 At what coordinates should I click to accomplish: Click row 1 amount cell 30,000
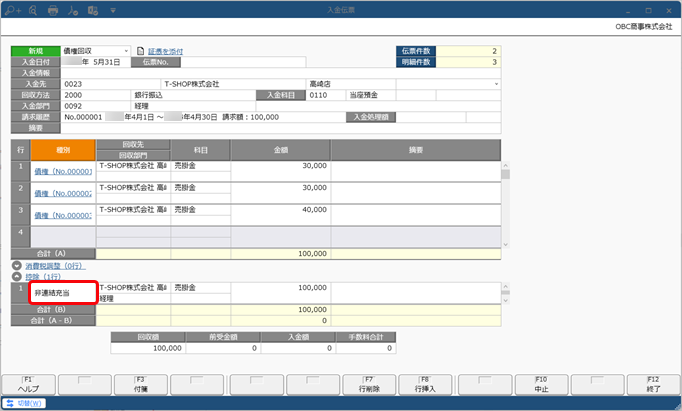coord(281,171)
